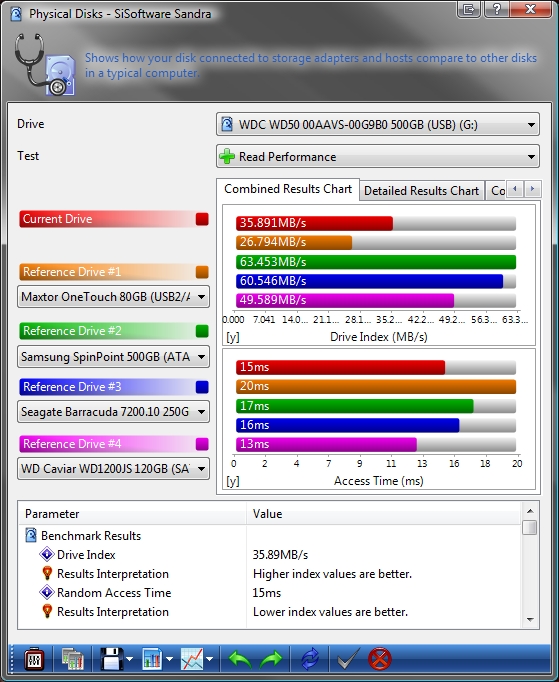Click the copy-to-clipboard toolbar icon
Viewport: 559px width, 682px height.
[72, 660]
